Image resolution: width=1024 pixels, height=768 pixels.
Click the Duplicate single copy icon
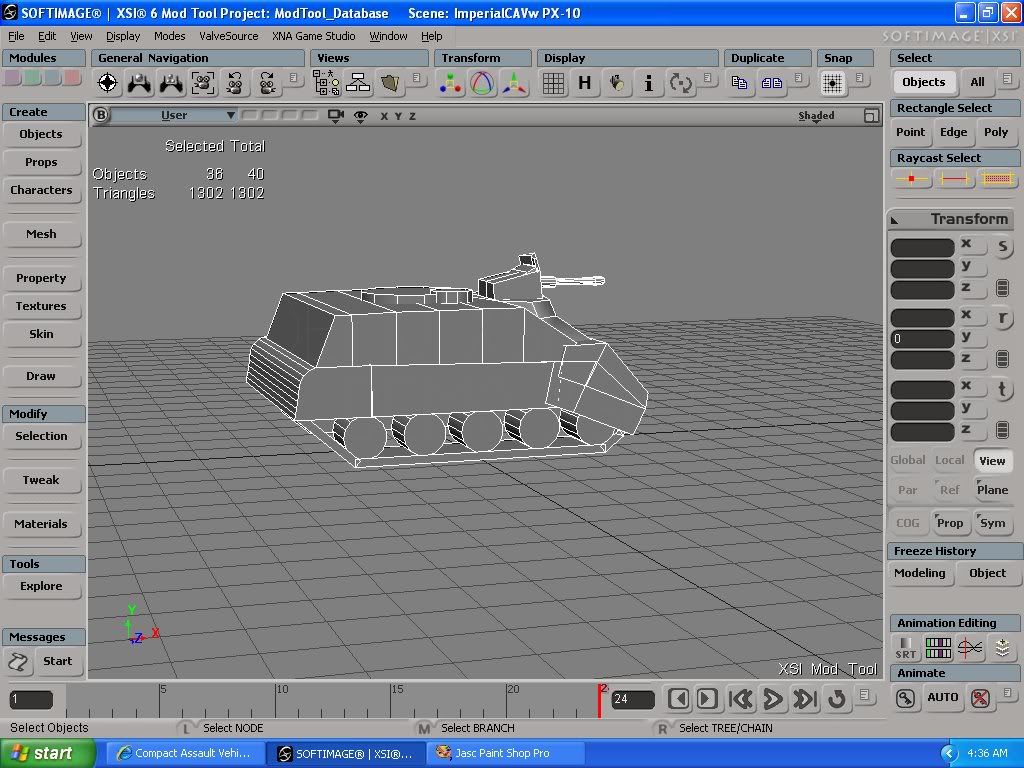tap(739, 83)
